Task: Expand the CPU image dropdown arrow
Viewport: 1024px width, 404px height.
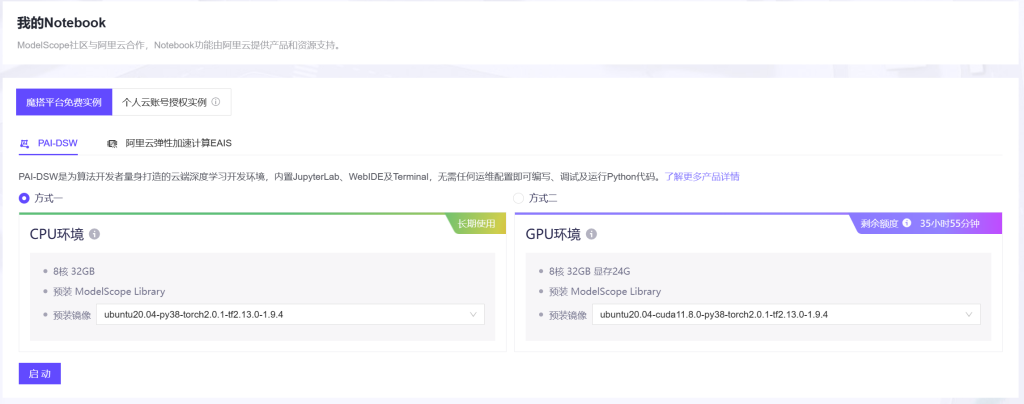Action: [x=473, y=315]
